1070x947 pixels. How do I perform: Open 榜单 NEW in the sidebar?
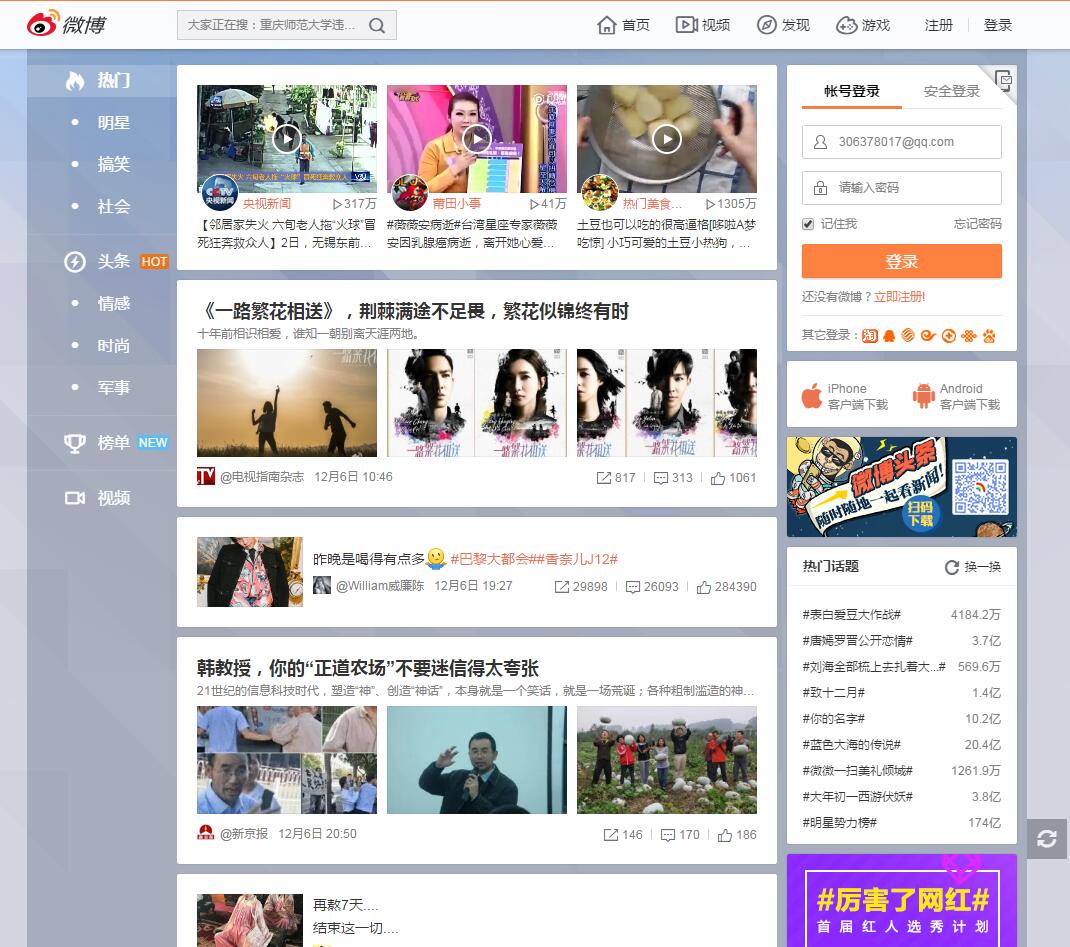(x=115, y=443)
